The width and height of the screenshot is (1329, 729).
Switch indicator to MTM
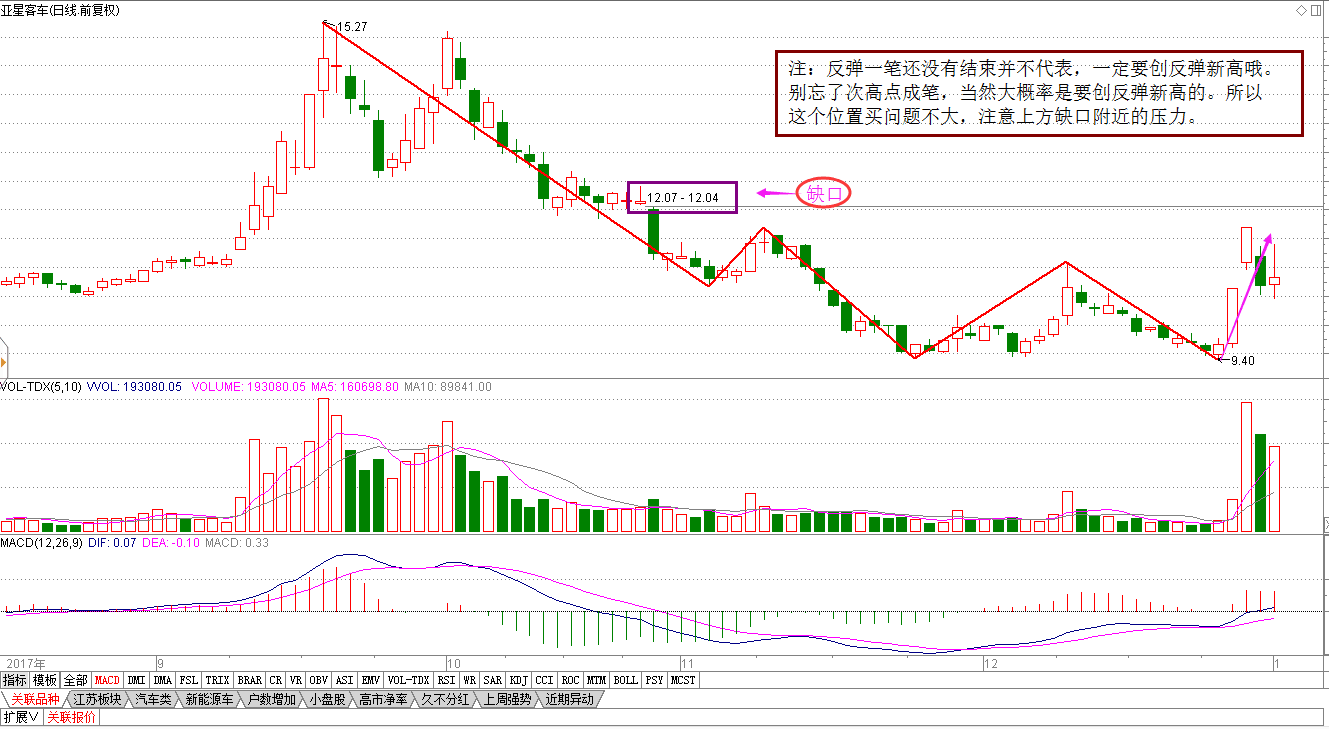pyautogui.click(x=596, y=680)
